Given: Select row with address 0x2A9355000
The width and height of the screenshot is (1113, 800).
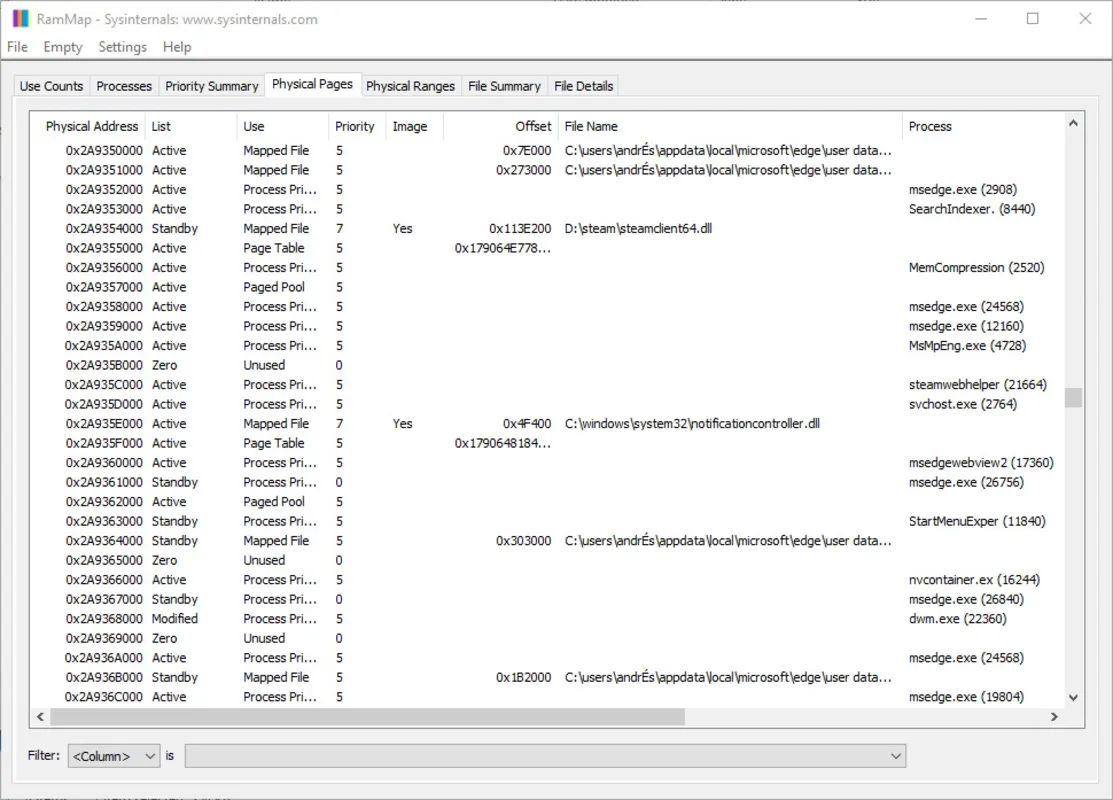Looking at the screenshot, I should pos(547,248).
